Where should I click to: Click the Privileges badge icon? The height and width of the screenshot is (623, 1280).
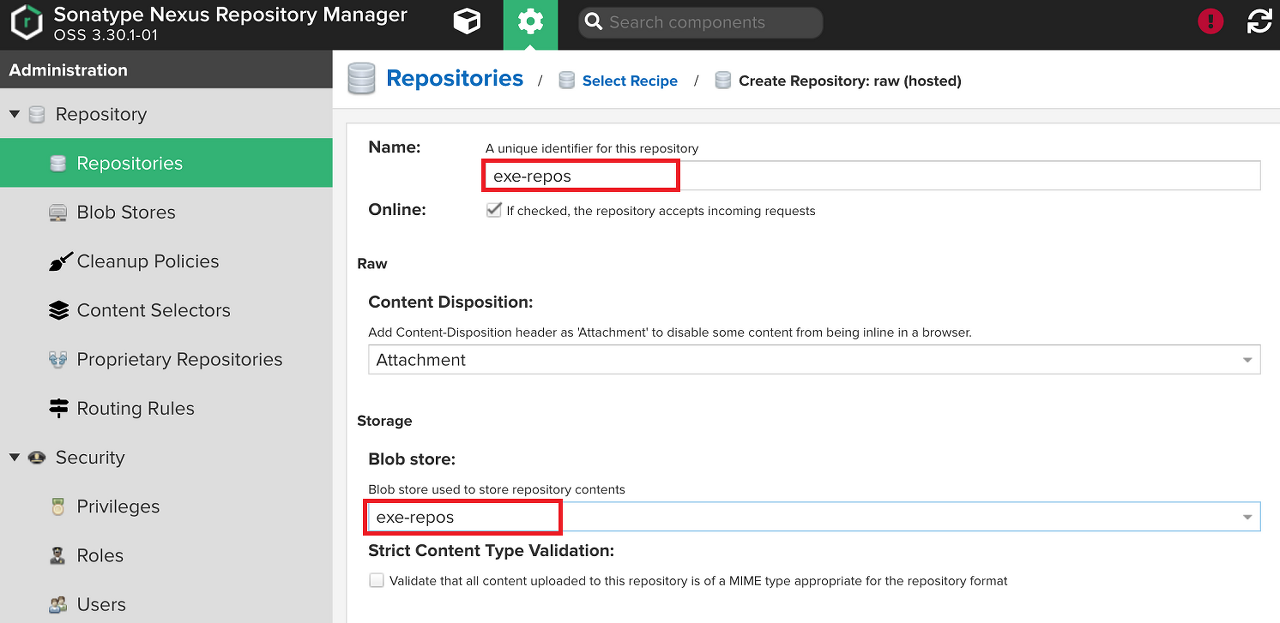tap(58, 507)
